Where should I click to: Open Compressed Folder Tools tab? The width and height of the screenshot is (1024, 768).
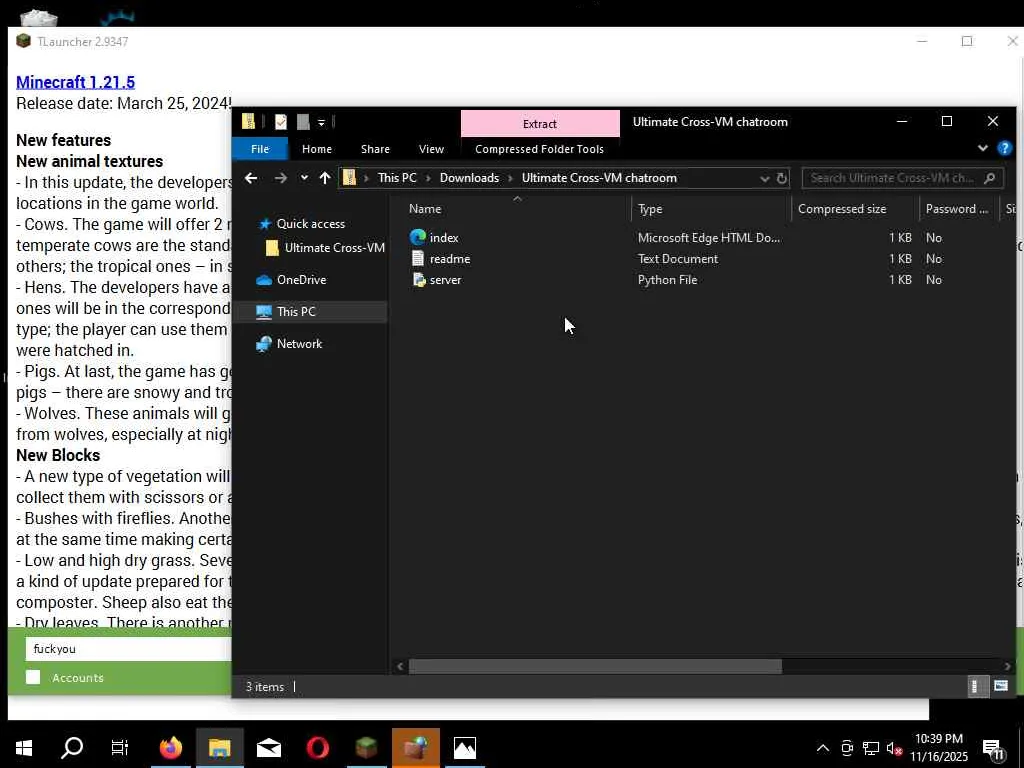(x=539, y=149)
